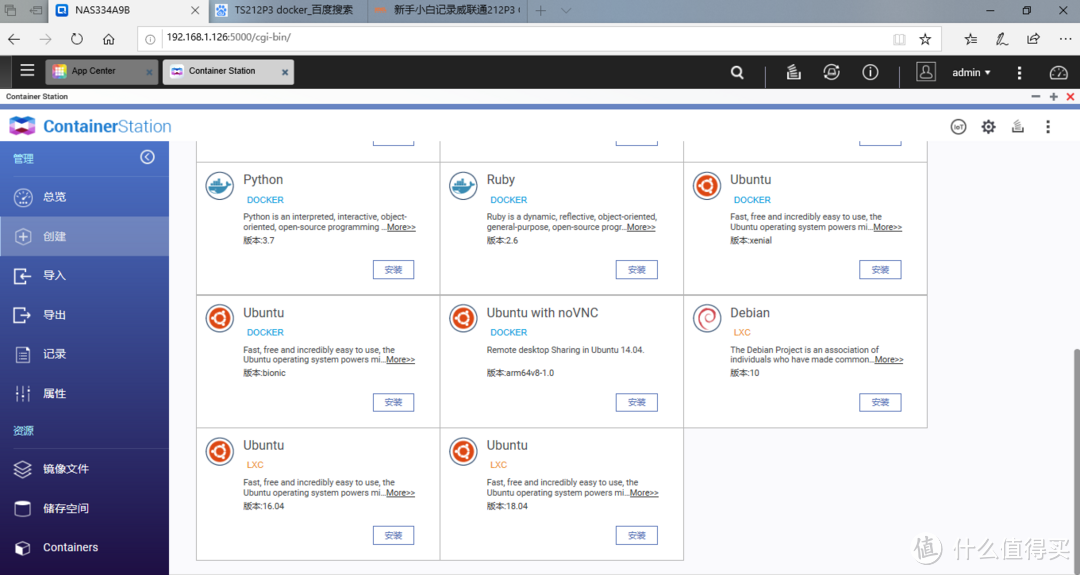Click the info circle icon in top bar
Screen dimensions: 1080x575
(870, 72)
